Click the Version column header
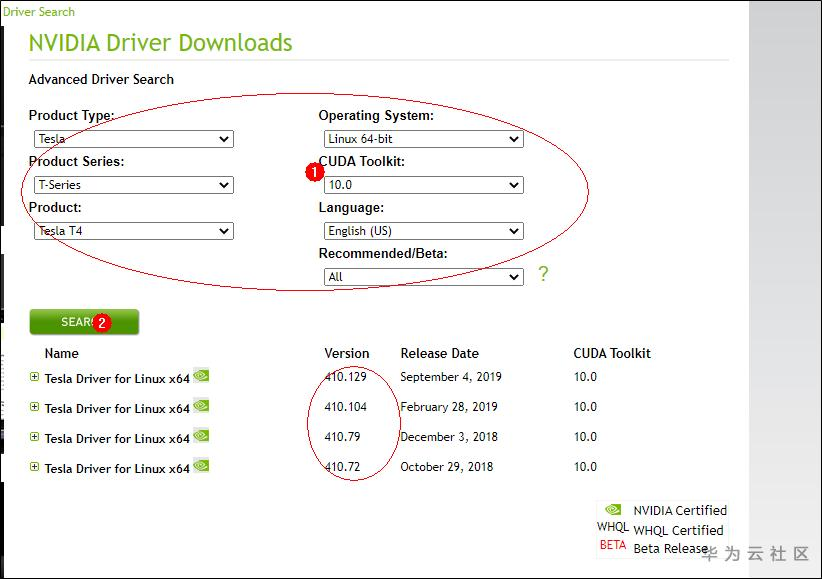Image resolution: width=822 pixels, height=579 pixels. pos(347,353)
